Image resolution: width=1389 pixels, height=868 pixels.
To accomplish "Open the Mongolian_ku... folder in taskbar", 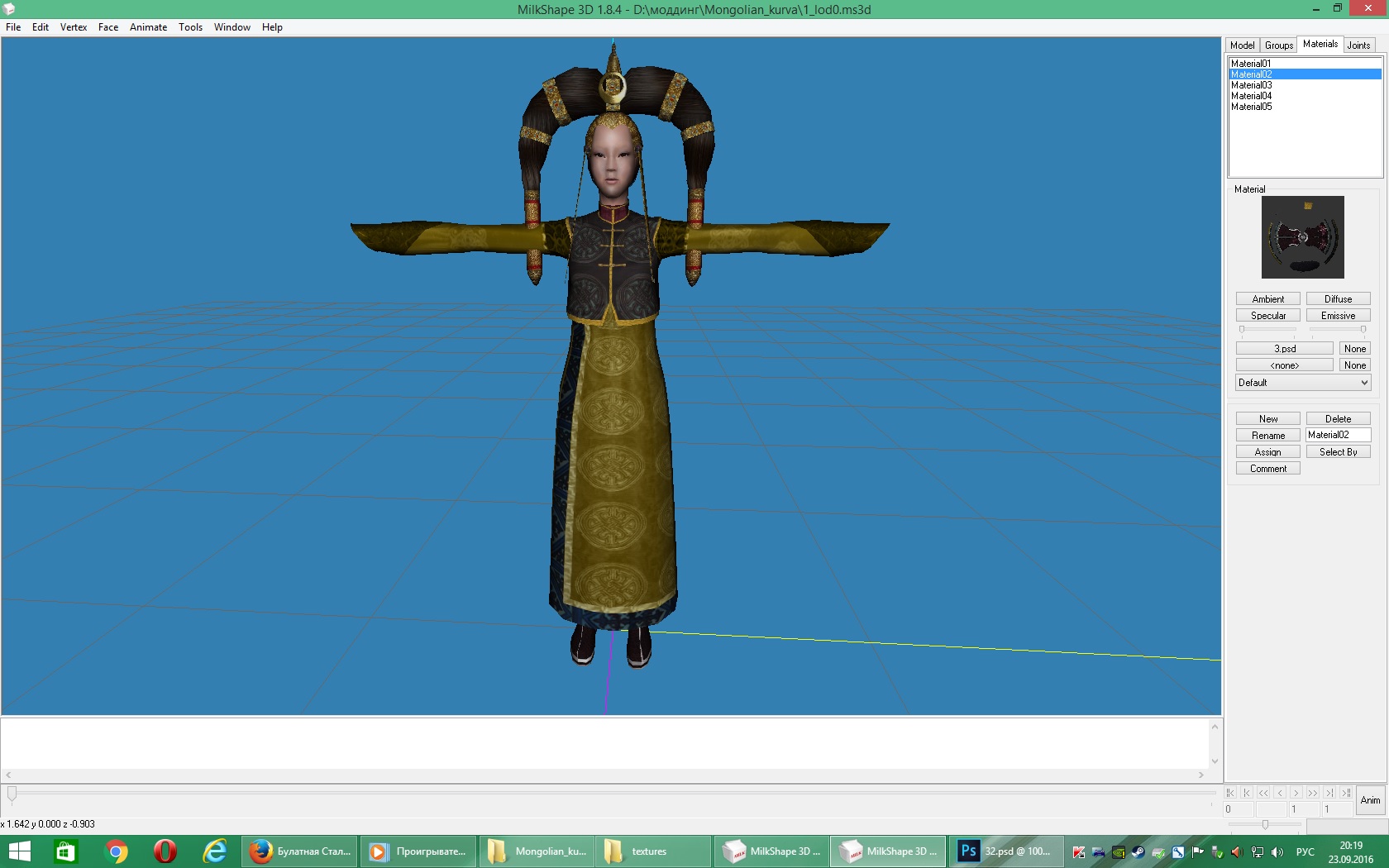I will coord(537,851).
